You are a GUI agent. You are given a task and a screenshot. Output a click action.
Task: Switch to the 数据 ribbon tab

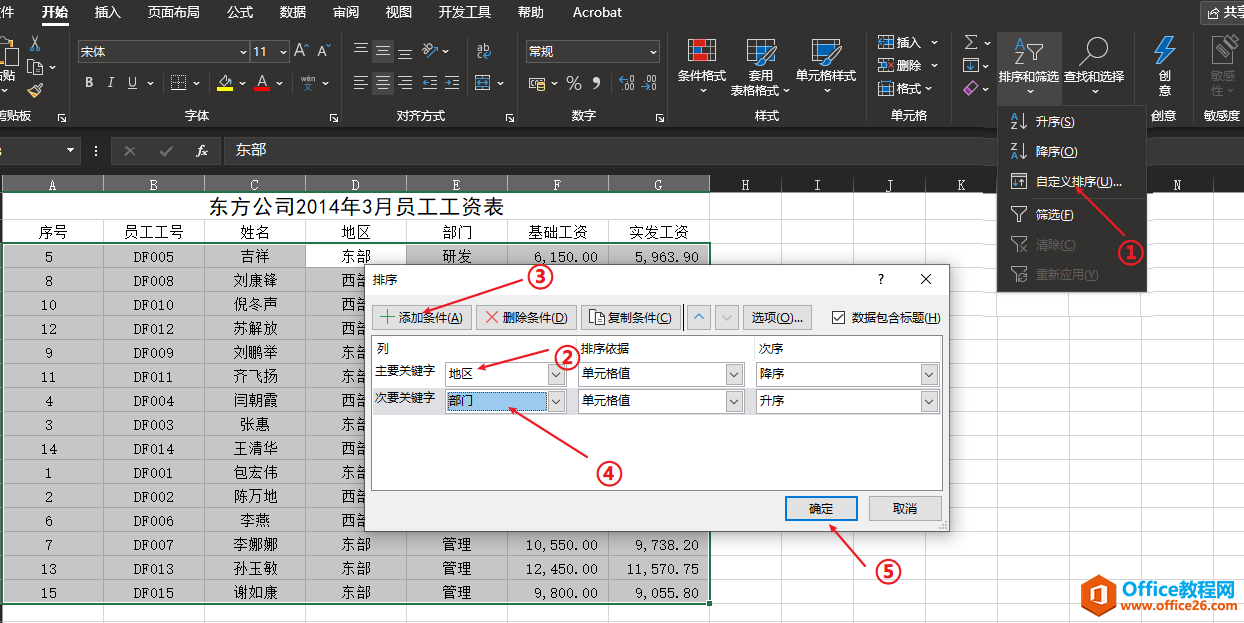tap(293, 13)
